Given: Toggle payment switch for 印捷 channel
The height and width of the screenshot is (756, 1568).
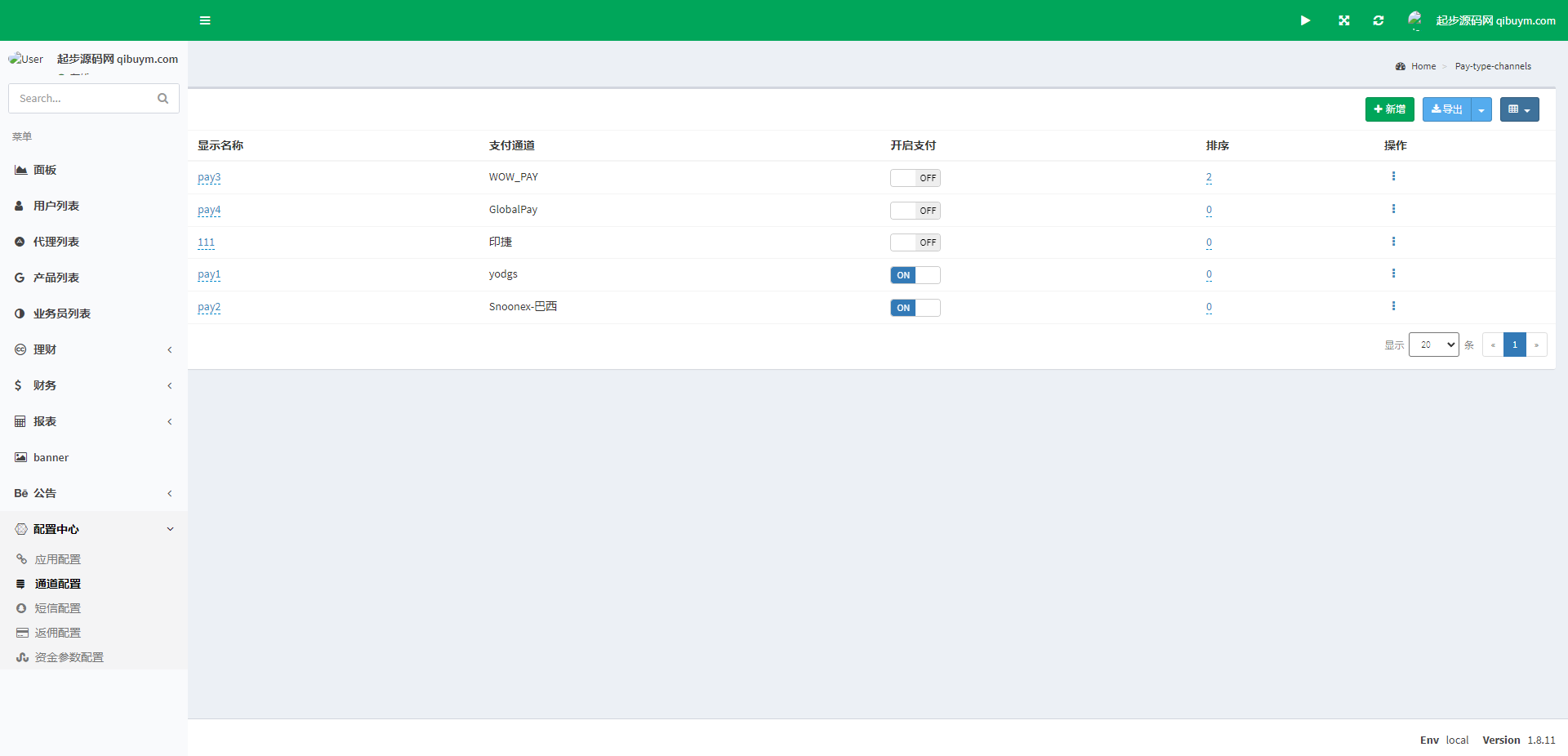Looking at the screenshot, I should pyautogui.click(x=915, y=242).
